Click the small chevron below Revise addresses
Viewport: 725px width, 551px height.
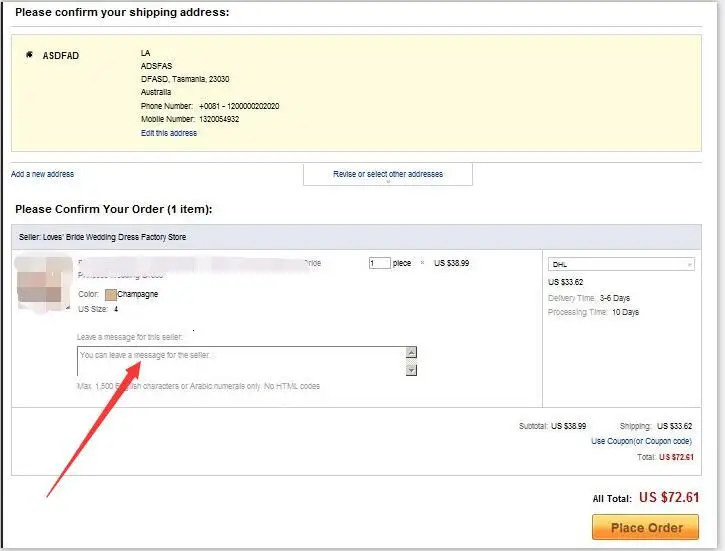click(x=388, y=182)
